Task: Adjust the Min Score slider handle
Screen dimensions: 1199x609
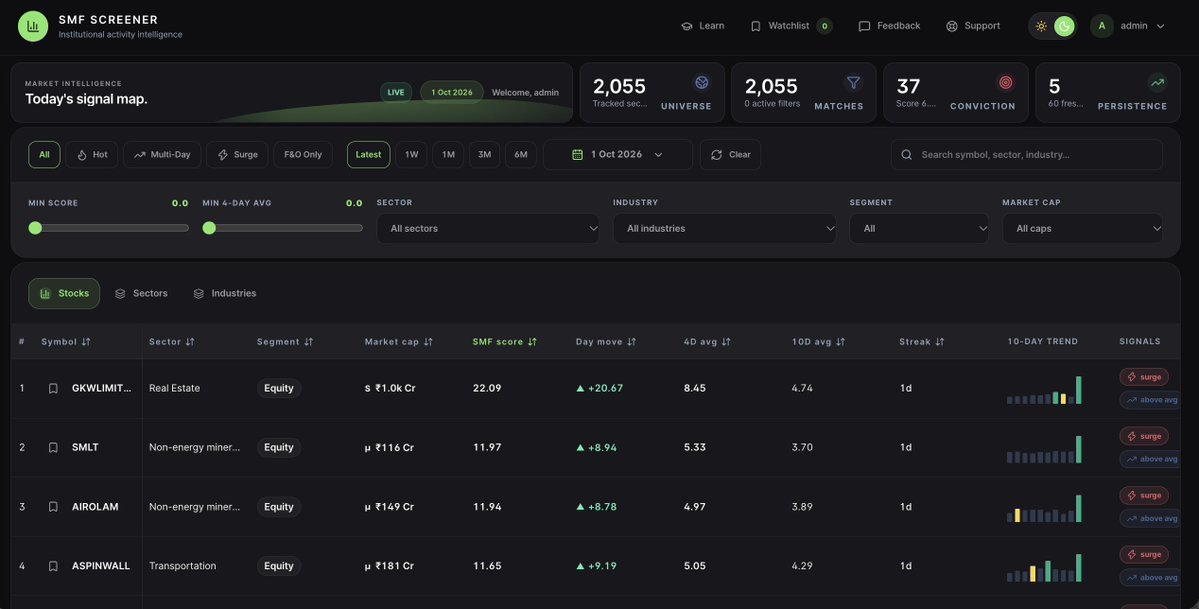Action: (35, 228)
